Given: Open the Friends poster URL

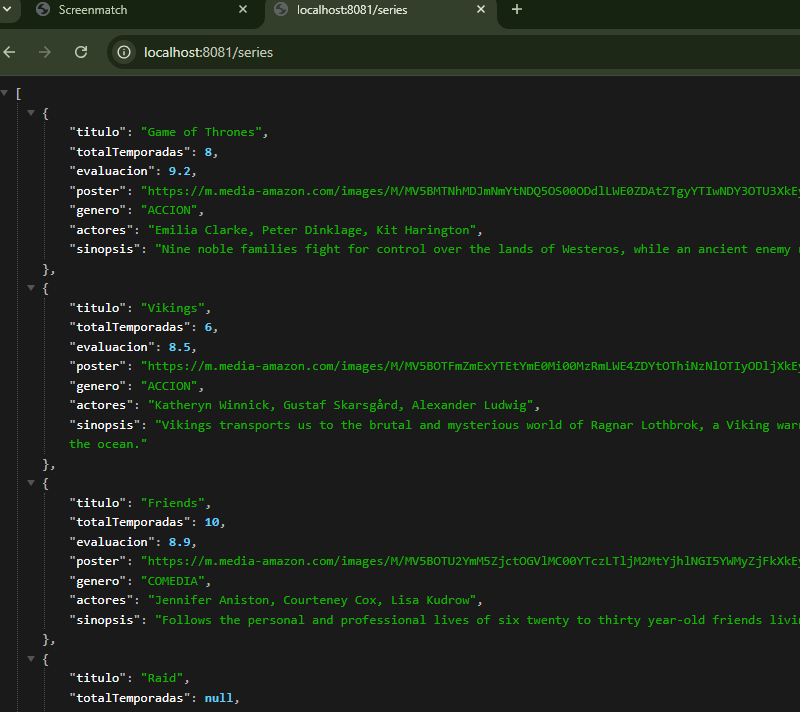Looking at the screenshot, I should [x=470, y=561].
